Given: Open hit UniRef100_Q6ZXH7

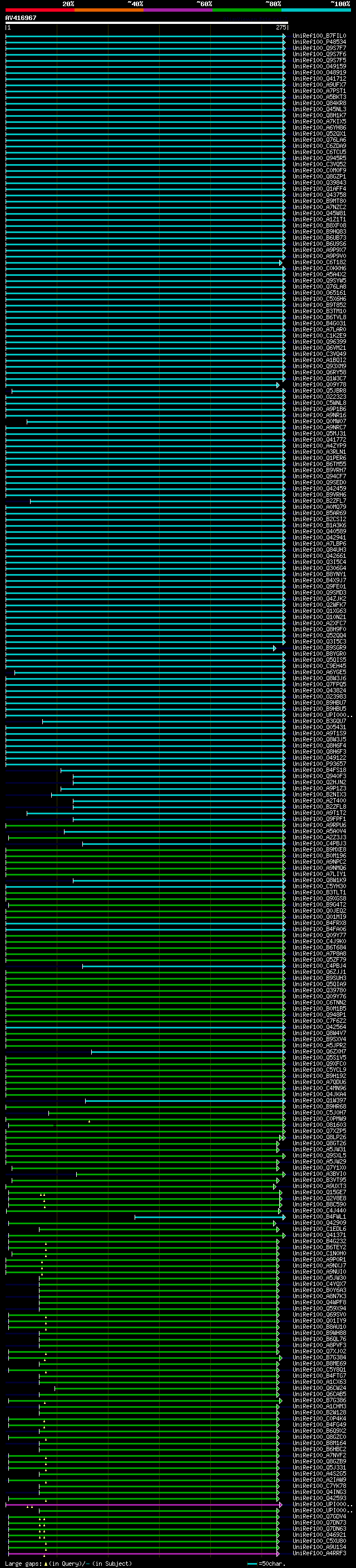Looking at the screenshot, I should coord(319,1052).
